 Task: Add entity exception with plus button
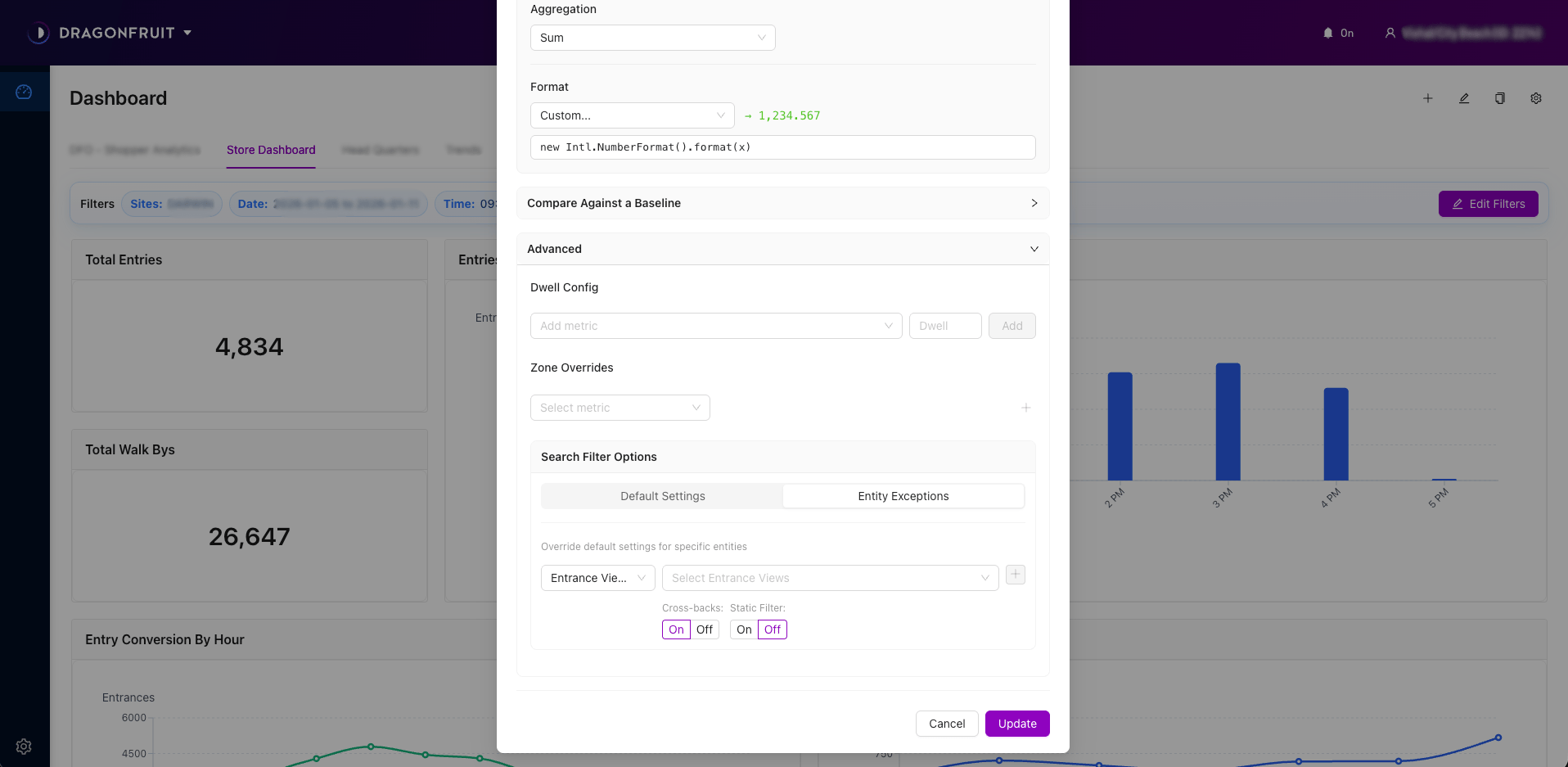pyautogui.click(x=1015, y=575)
